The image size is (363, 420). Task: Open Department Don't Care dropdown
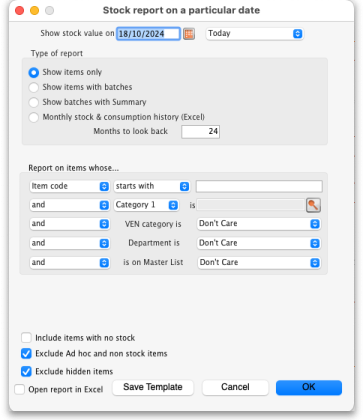[259, 243]
